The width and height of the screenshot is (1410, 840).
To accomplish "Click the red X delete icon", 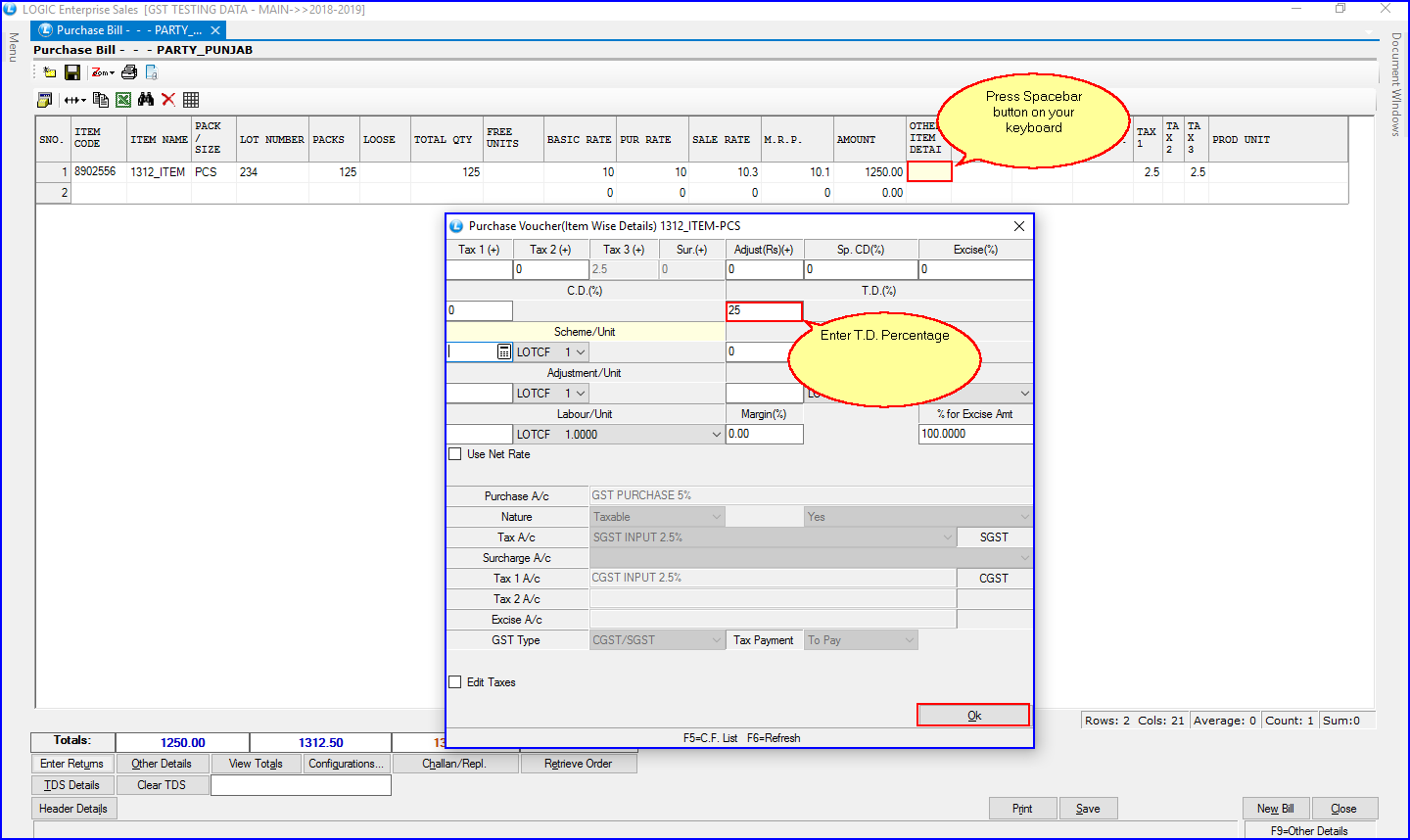I will 168,100.
